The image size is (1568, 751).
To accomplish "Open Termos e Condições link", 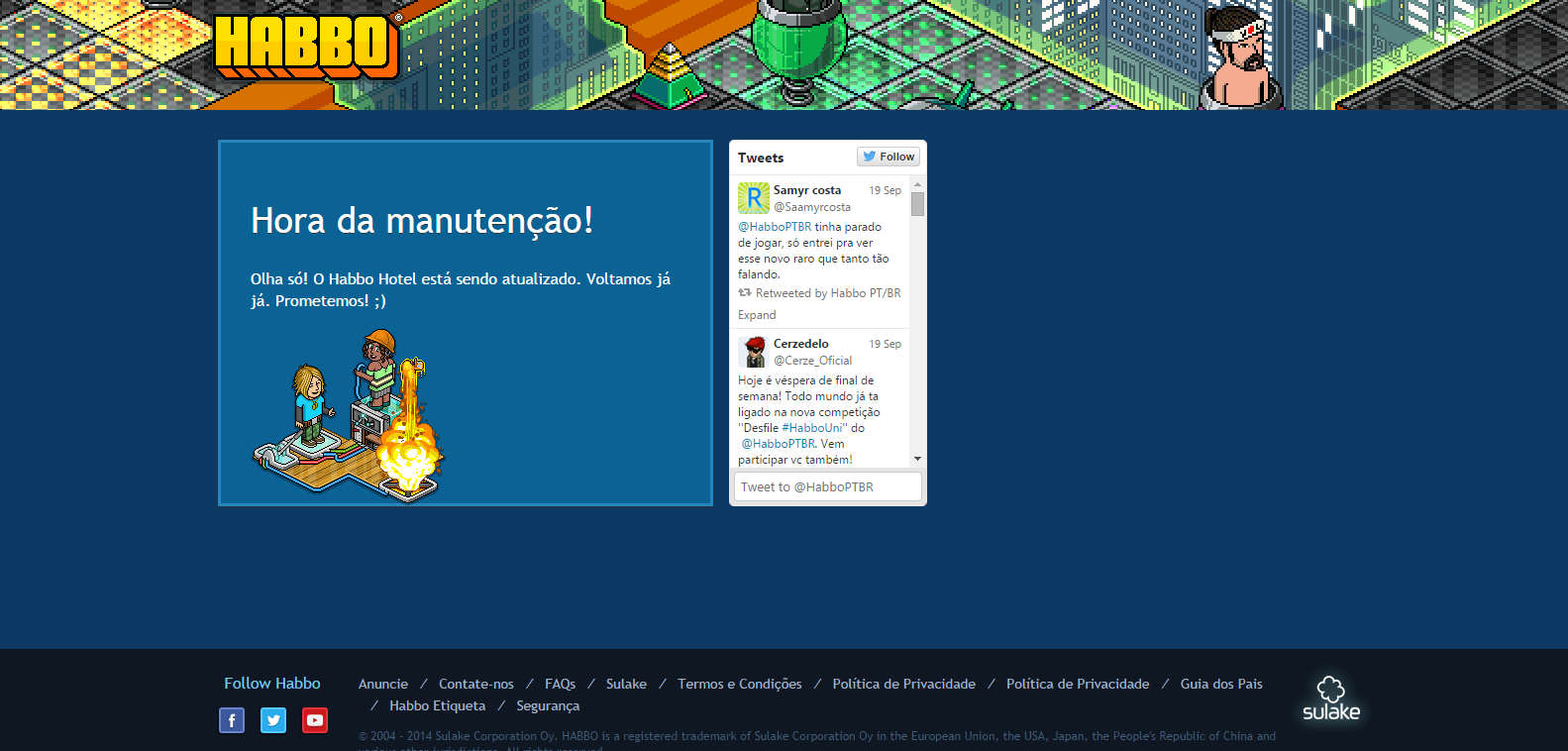I will [x=740, y=684].
